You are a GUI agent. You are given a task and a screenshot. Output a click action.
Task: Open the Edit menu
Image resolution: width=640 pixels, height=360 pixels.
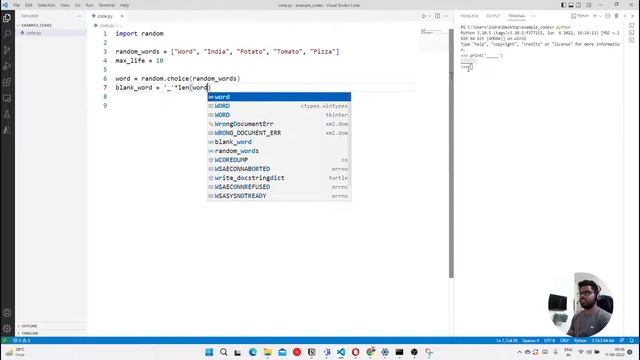[x=29, y=5]
